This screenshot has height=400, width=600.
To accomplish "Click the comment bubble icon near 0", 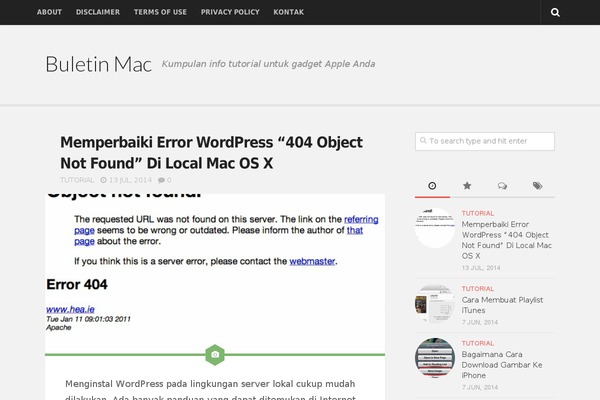I will (x=161, y=180).
